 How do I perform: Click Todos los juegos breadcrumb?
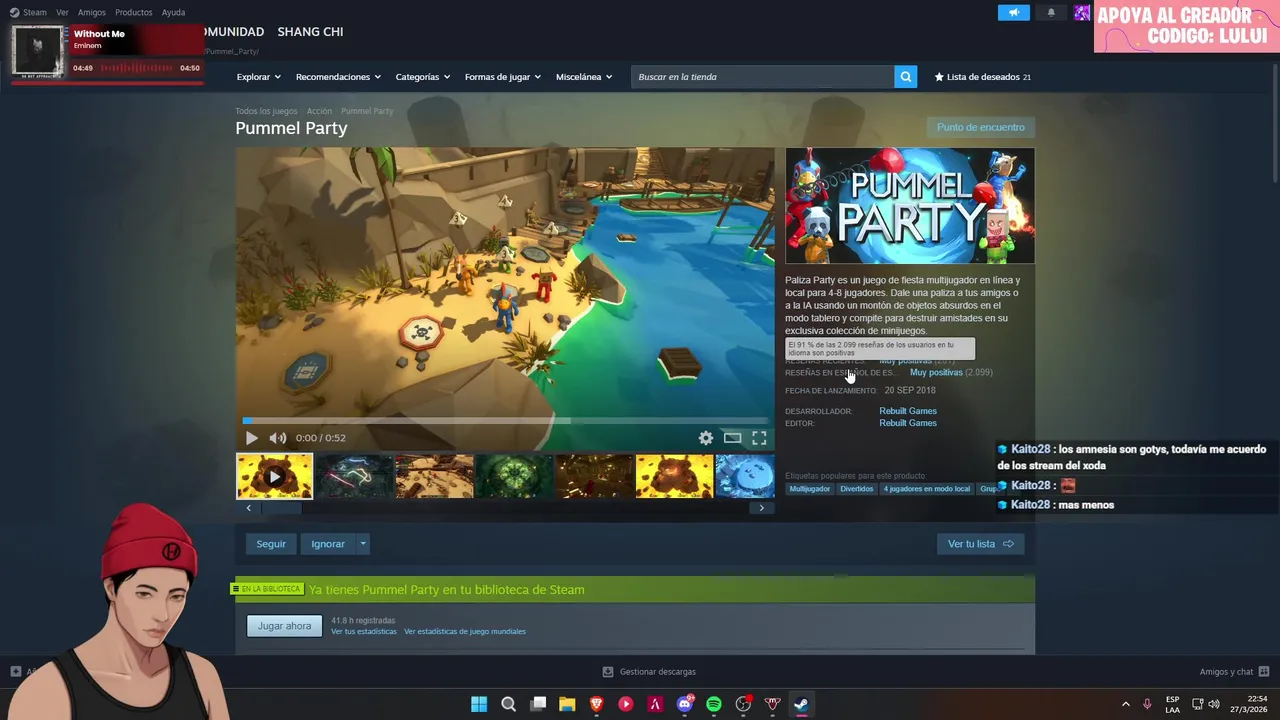tap(266, 111)
